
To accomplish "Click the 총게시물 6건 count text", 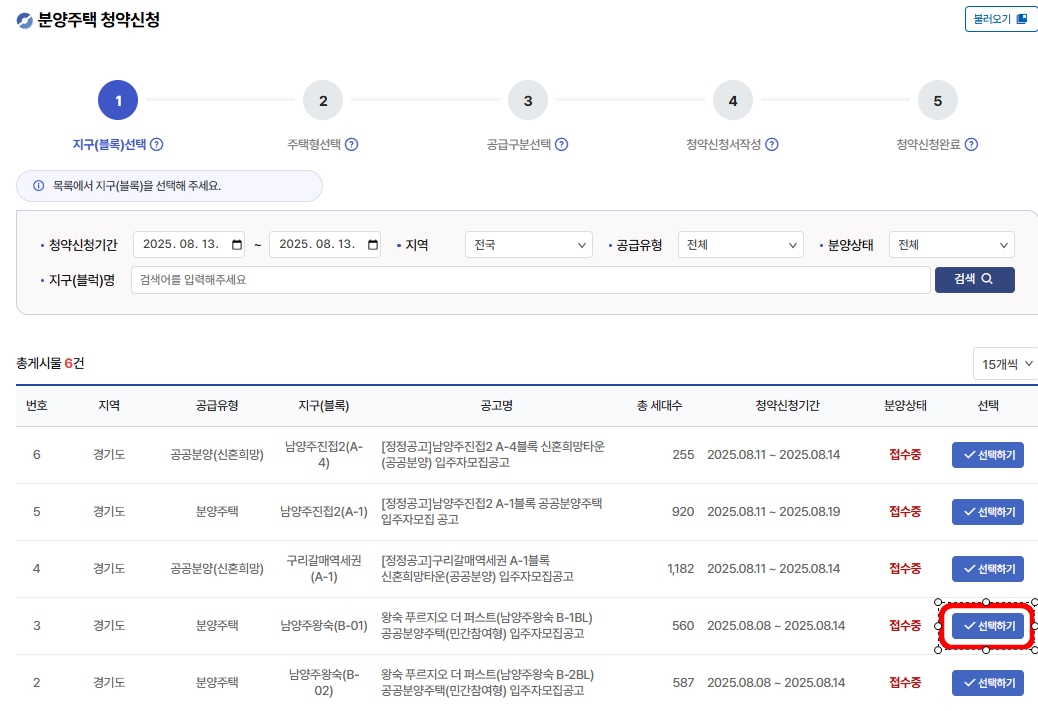I will (50, 363).
